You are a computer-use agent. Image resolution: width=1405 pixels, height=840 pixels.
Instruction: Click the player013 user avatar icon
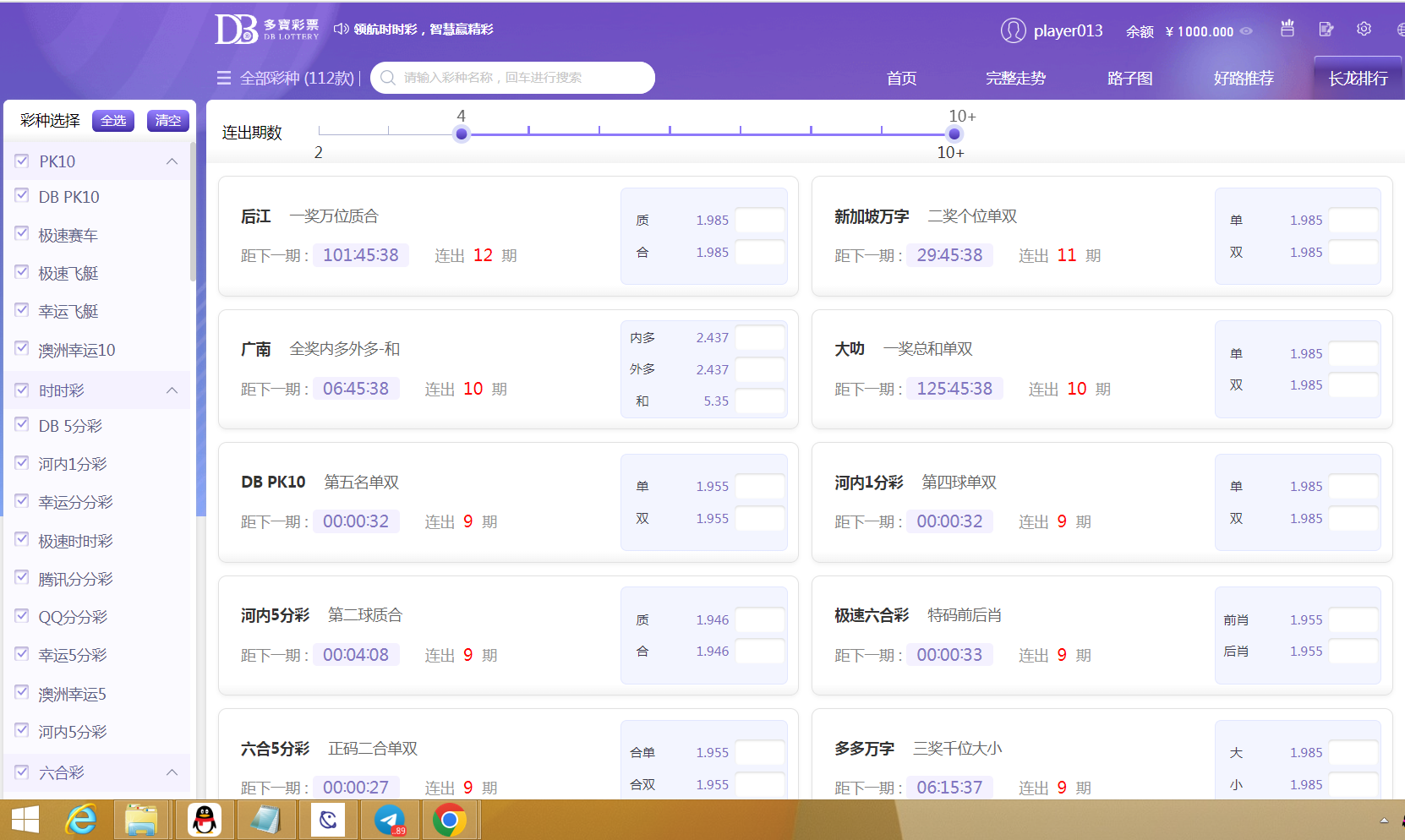1013,30
